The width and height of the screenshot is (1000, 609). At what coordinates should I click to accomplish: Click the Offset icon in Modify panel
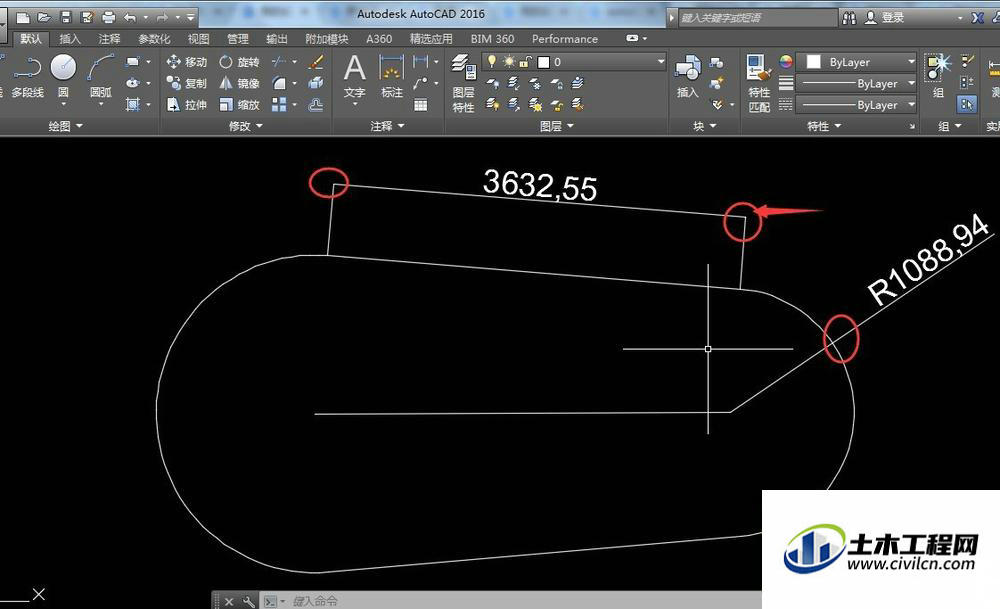316,105
